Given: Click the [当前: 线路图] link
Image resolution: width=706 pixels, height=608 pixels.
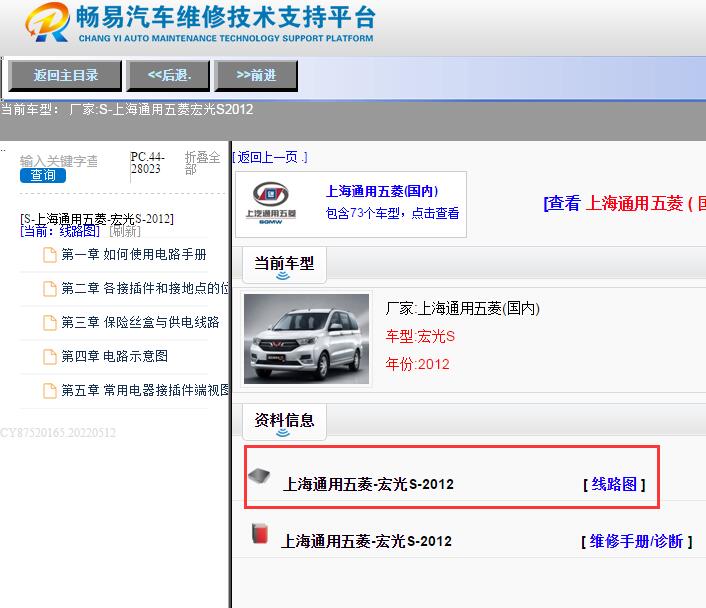Looking at the screenshot, I should click(x=60, y=231).
